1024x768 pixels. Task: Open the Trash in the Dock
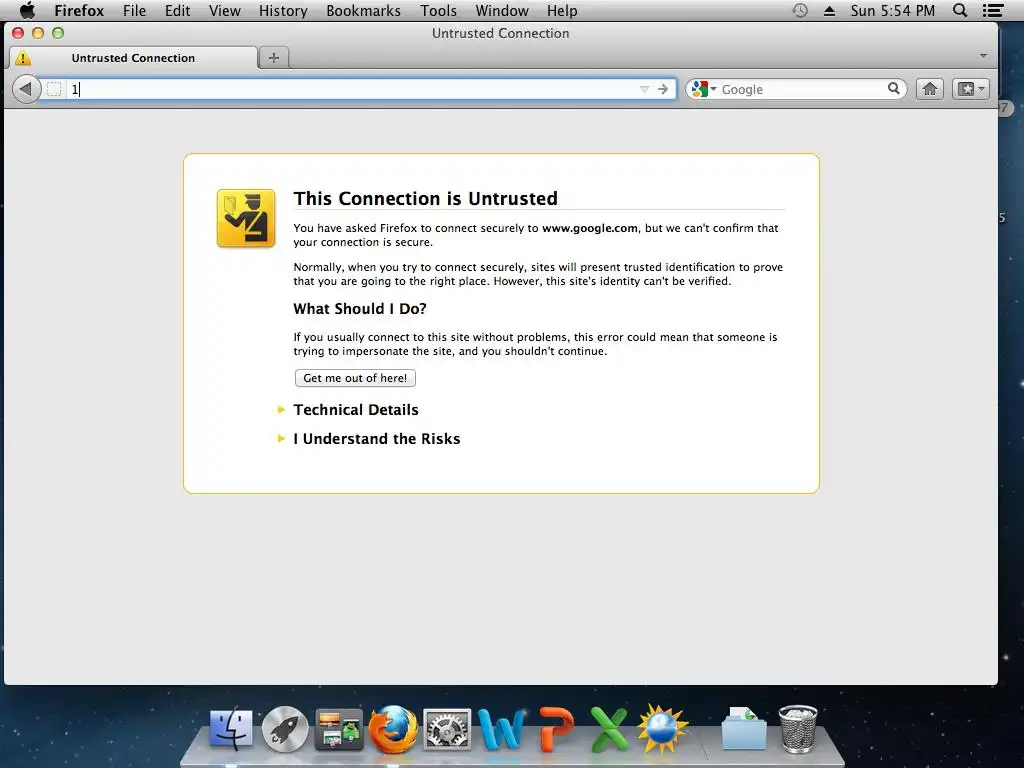pos(798,729)
